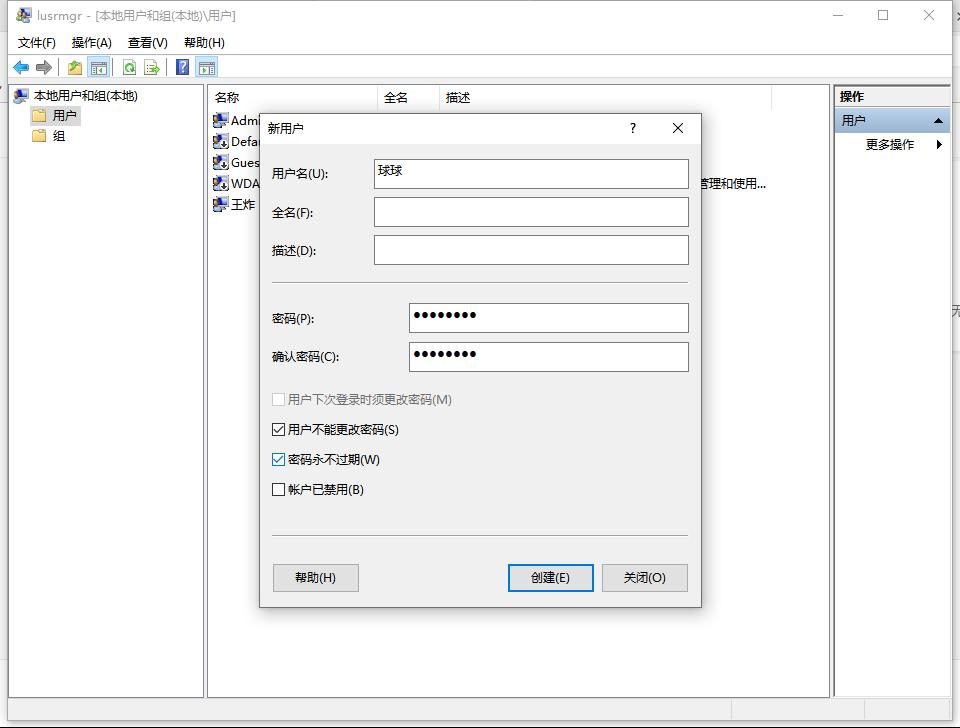The height and width of the screenshot is (728, 960).
Task: Sort by the 名称 column header
Action: point(293,97)
